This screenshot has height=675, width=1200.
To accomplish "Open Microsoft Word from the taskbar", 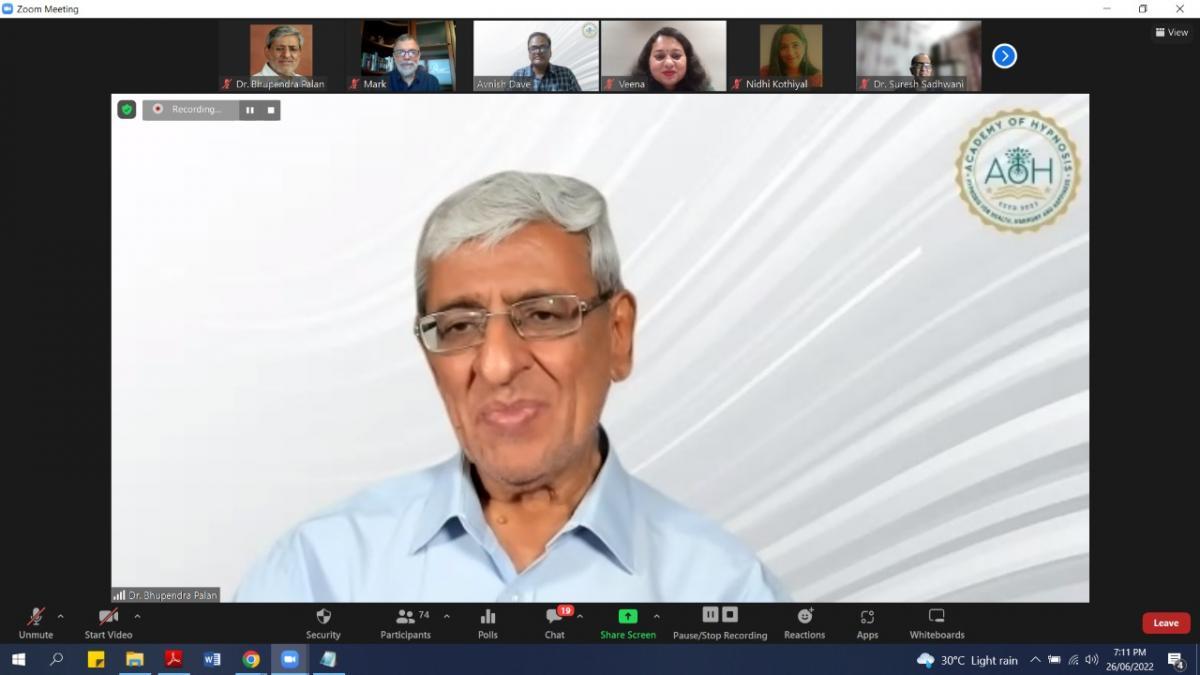I will [212, 659].
